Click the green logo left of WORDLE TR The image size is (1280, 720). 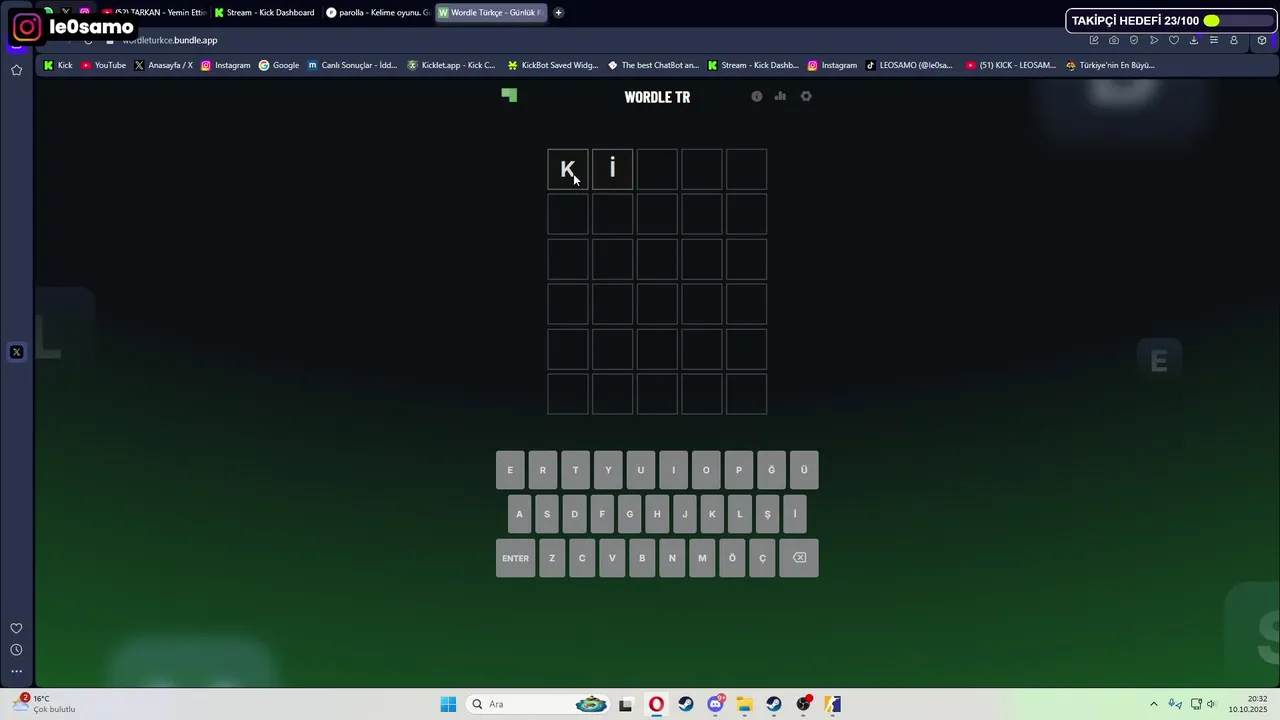coord(510,95)
